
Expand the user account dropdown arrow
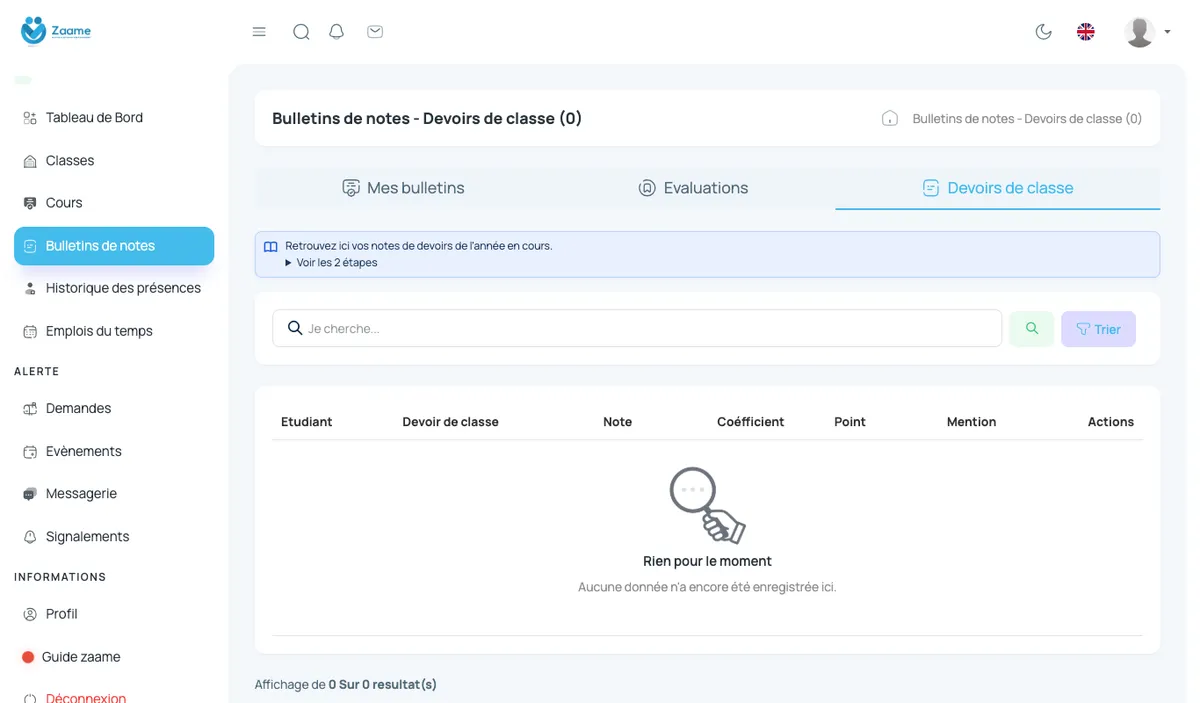click(1167, 32)
